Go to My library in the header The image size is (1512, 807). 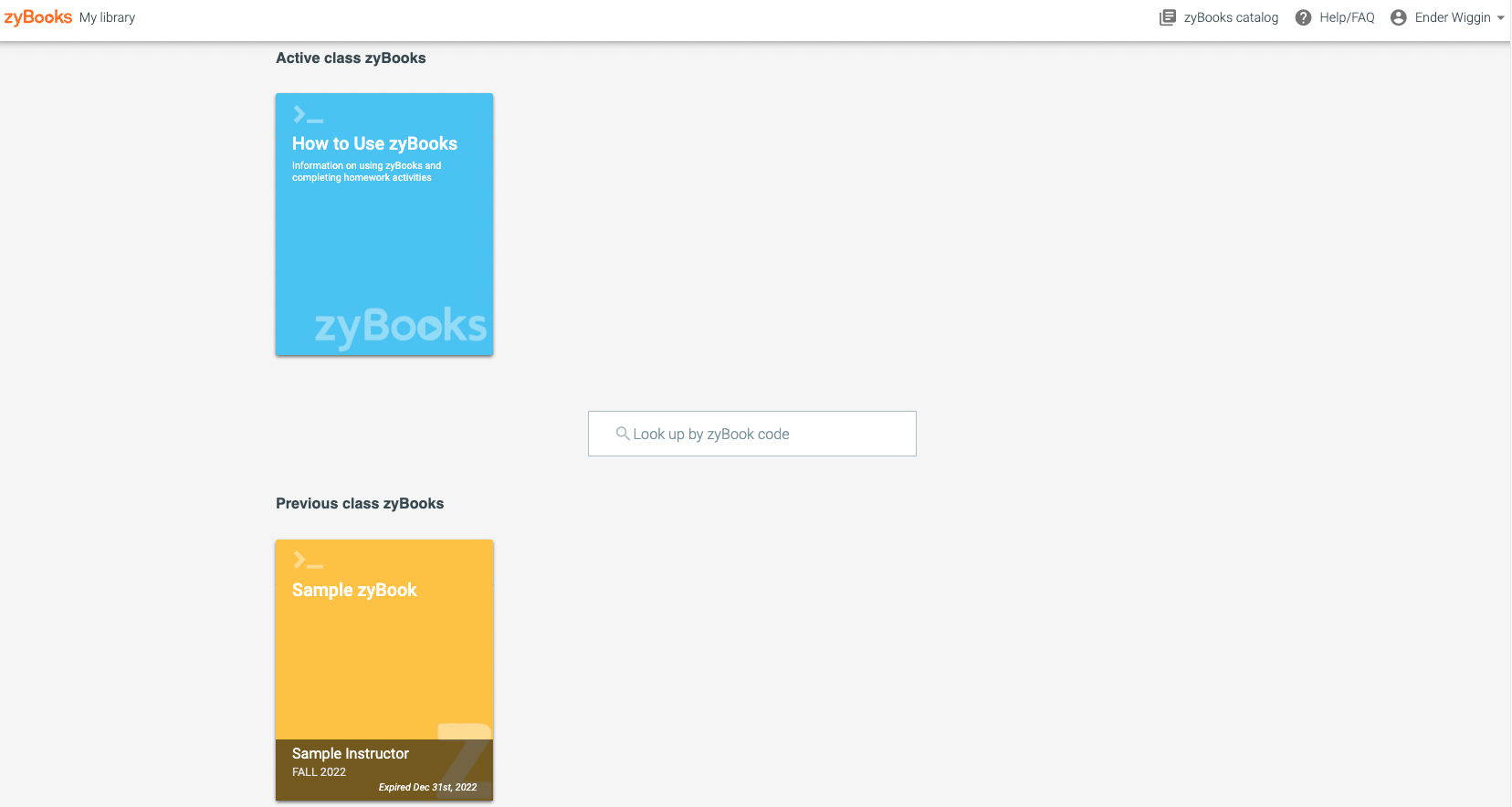(x=107, y=17)
